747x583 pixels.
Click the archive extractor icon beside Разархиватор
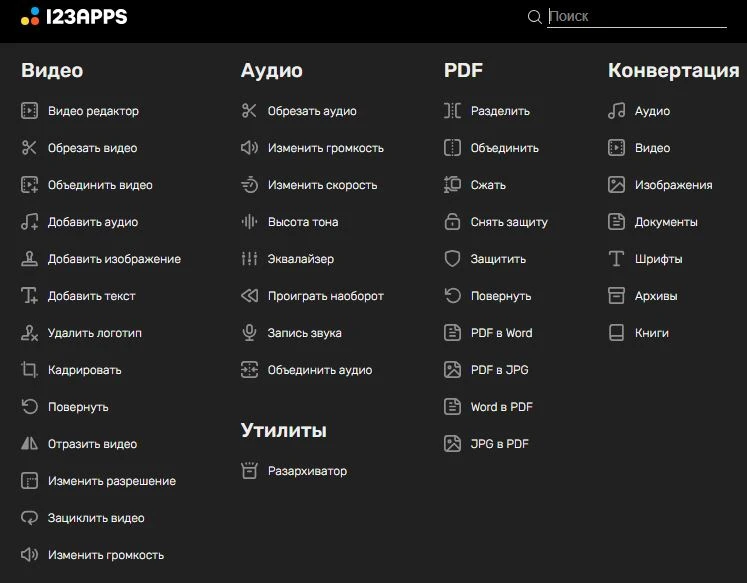pyautogui.click(x=249, y=471)
